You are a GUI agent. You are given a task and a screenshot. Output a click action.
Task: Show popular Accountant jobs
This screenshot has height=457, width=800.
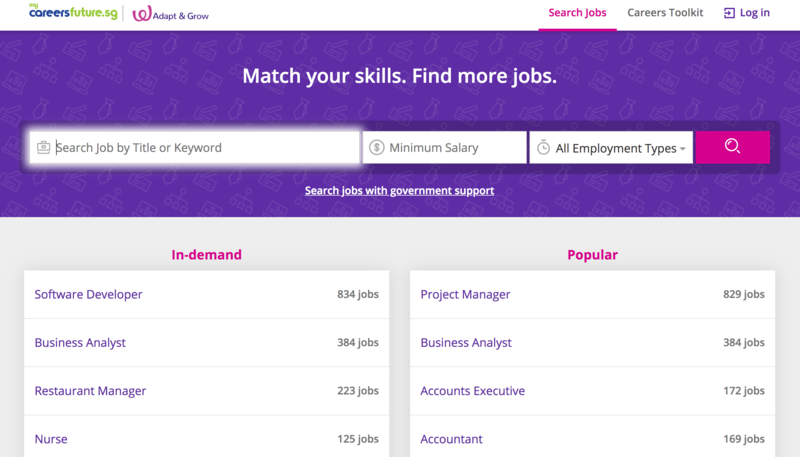[x=451, y=439]
